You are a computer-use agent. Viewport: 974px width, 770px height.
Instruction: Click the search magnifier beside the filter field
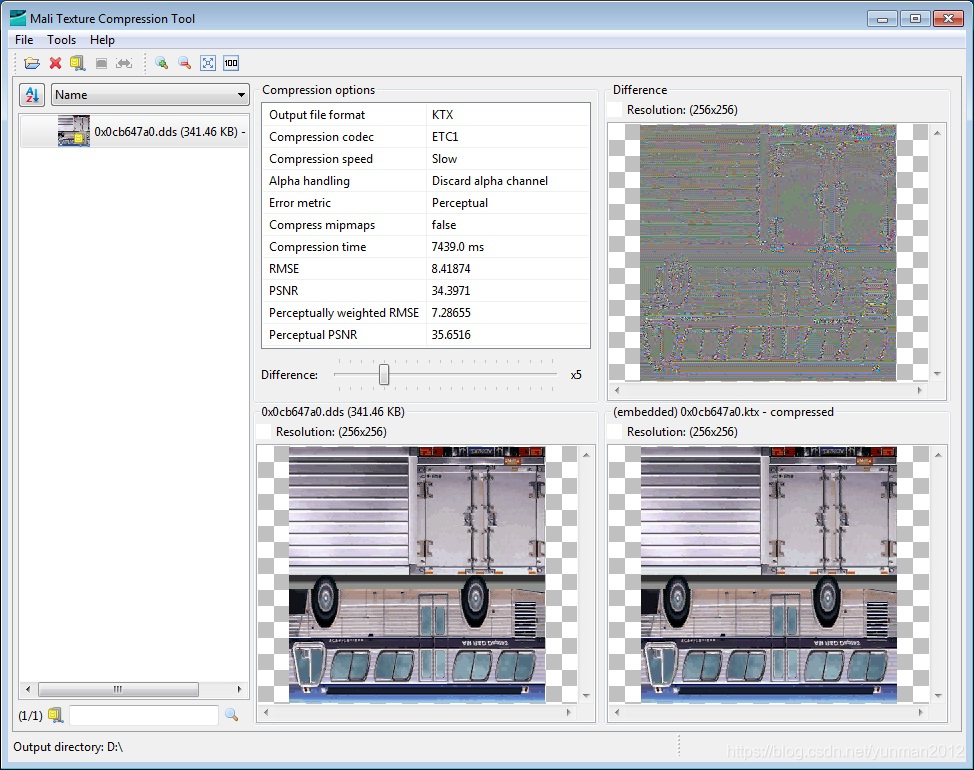[232, 715]
